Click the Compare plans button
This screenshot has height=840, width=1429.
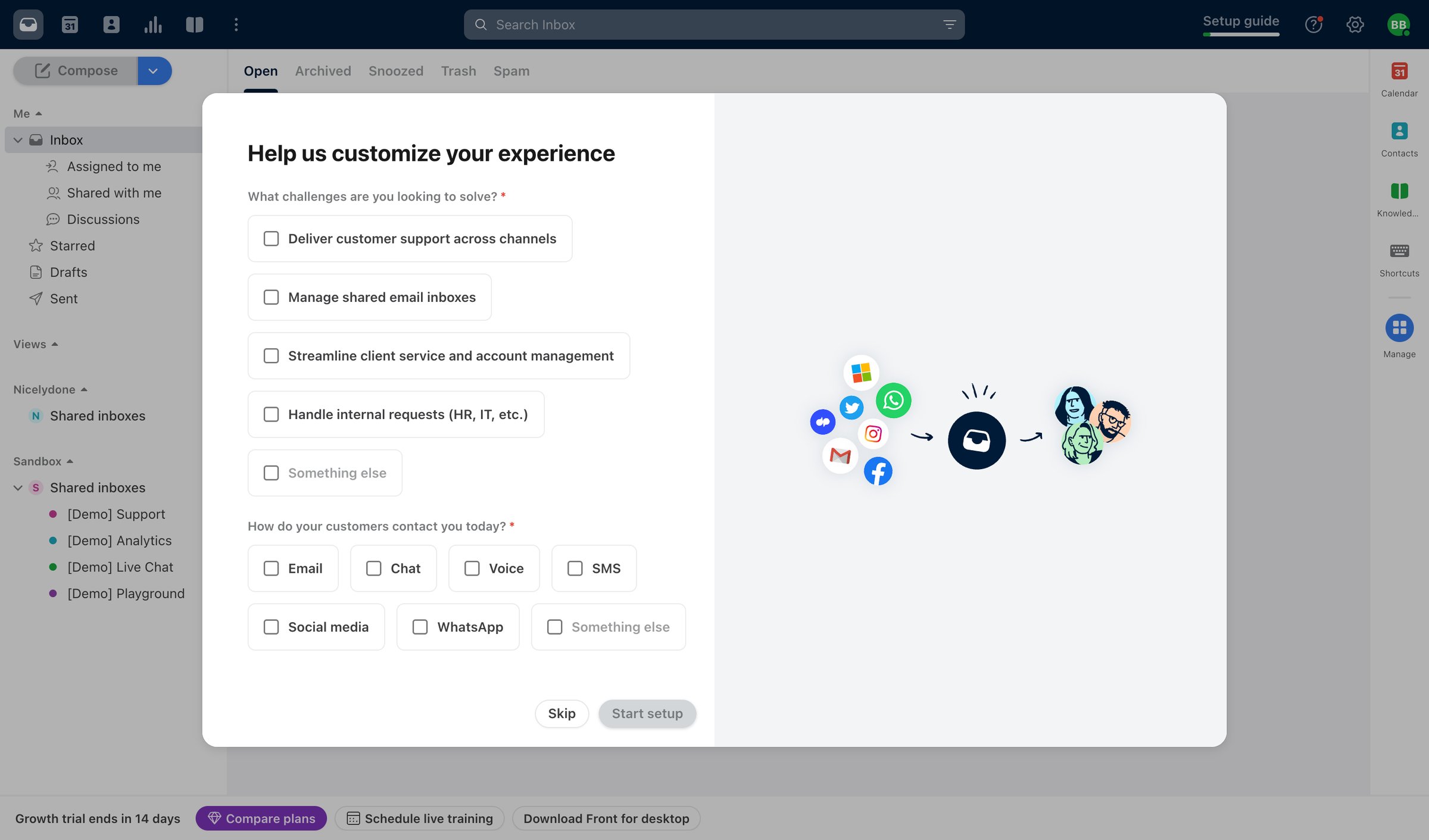(x=261, y=819)
